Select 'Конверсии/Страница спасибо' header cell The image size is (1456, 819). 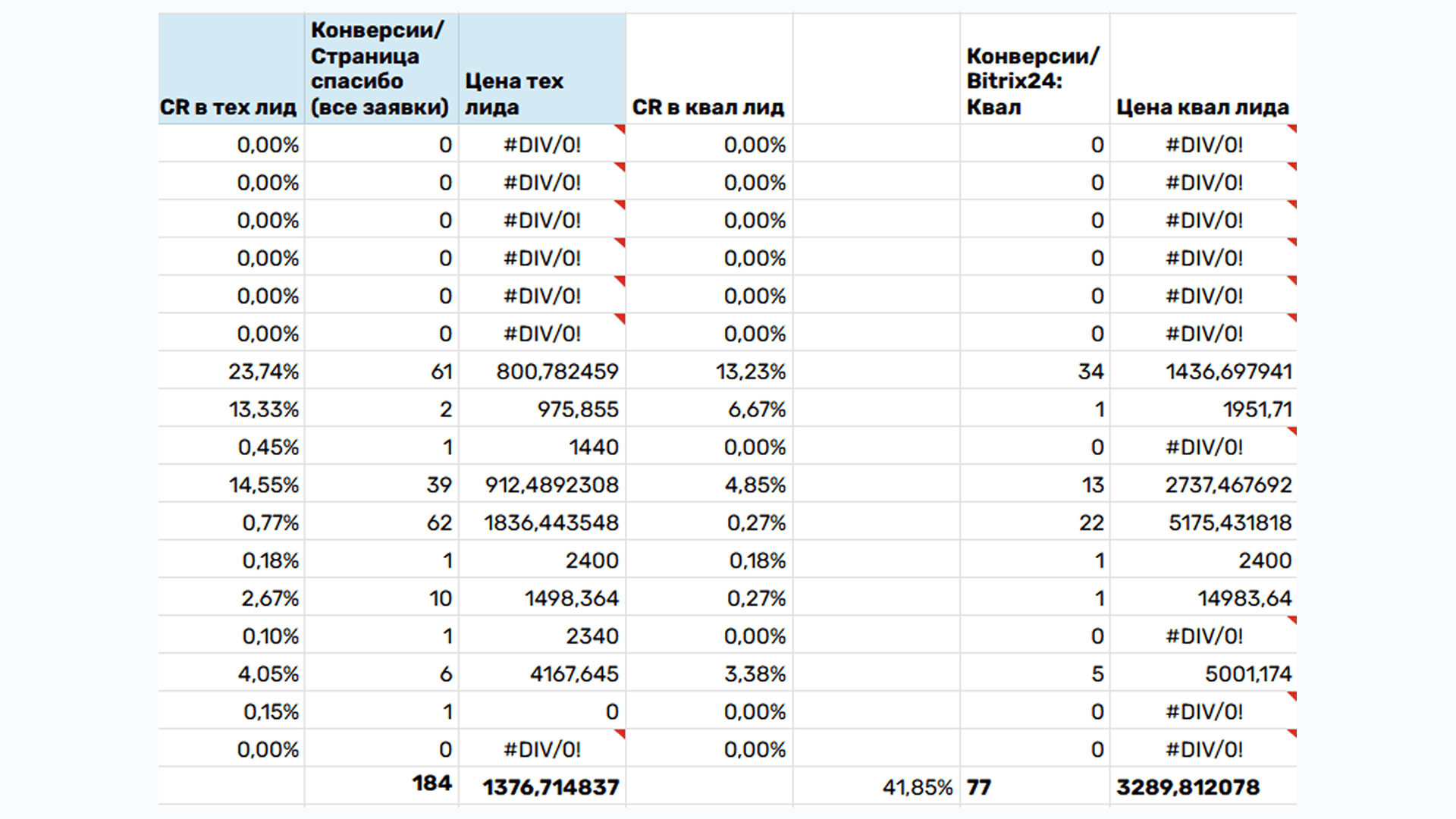click(379, 68)
